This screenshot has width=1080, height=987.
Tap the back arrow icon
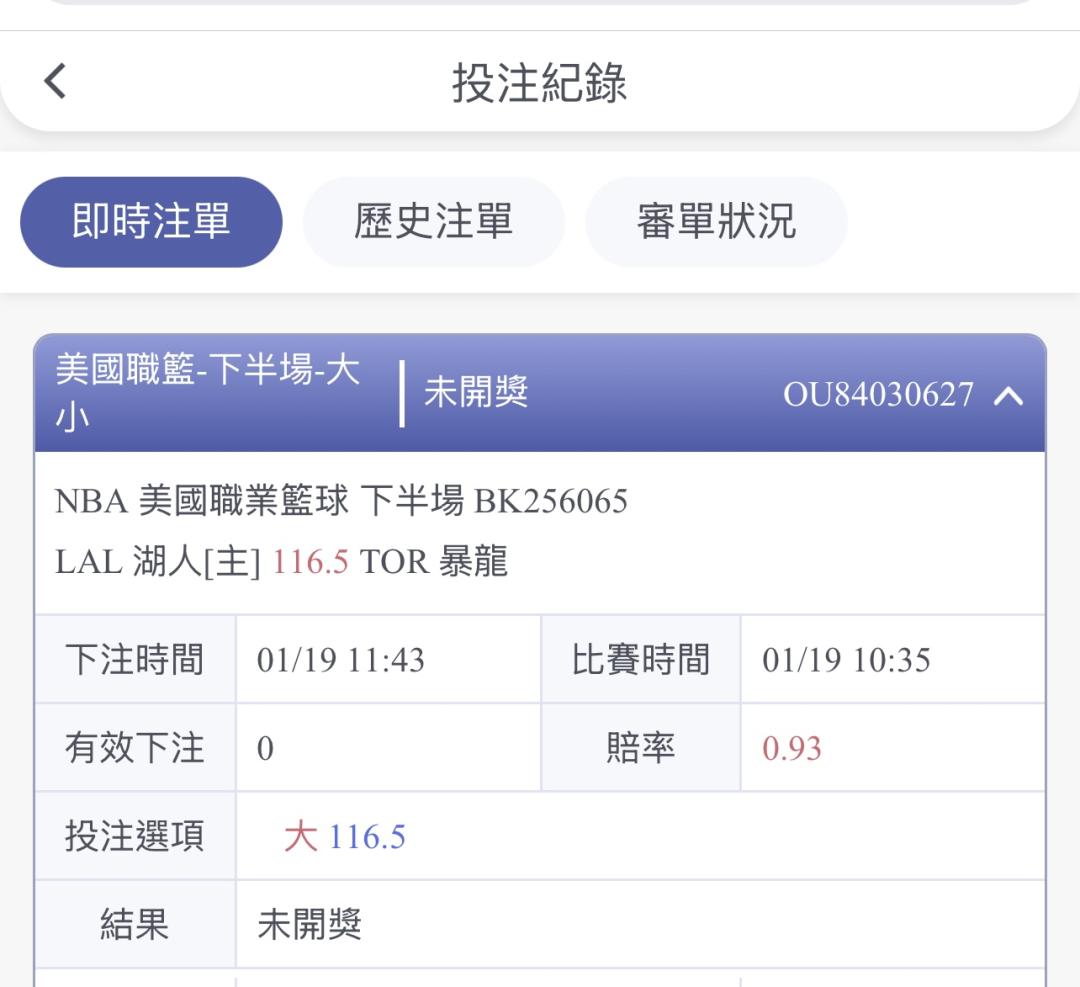(x=56, y=81)
